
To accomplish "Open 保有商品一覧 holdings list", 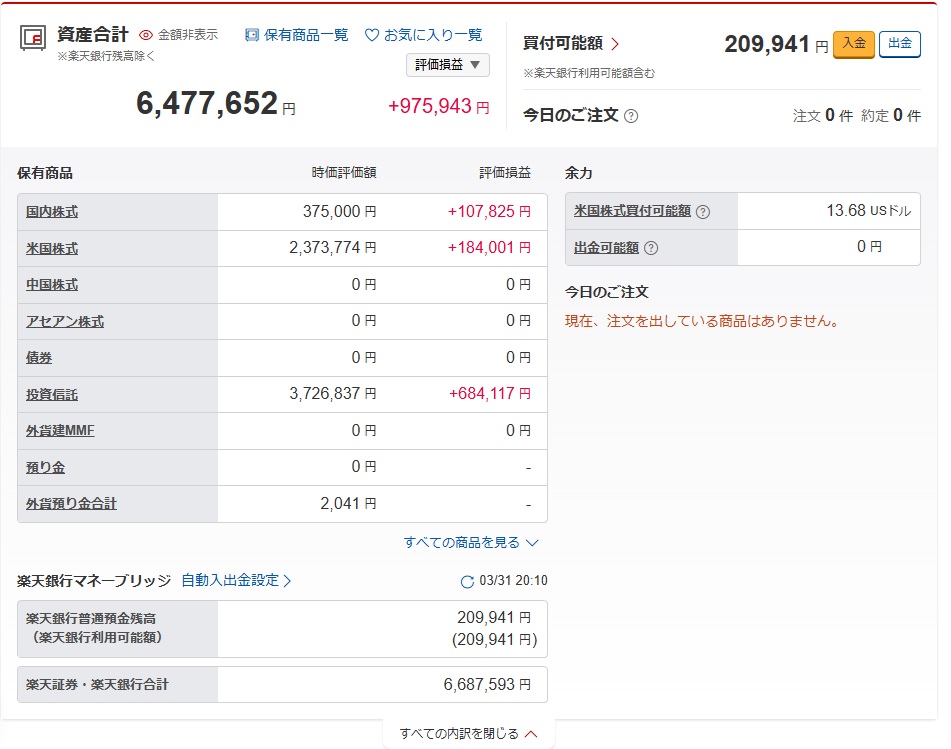I will click(297, 35).
